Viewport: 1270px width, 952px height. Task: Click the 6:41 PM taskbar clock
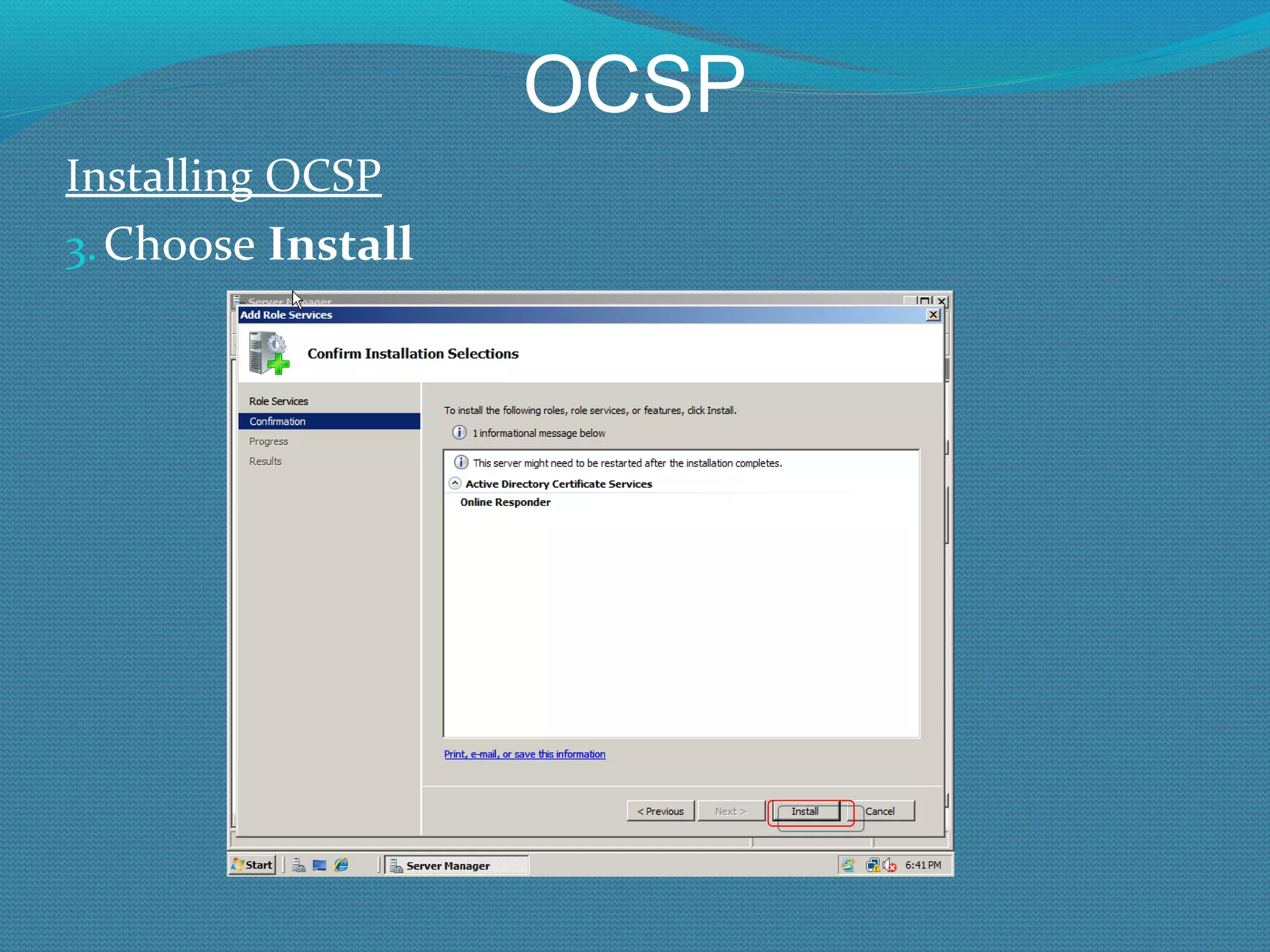tap(923, 865)
